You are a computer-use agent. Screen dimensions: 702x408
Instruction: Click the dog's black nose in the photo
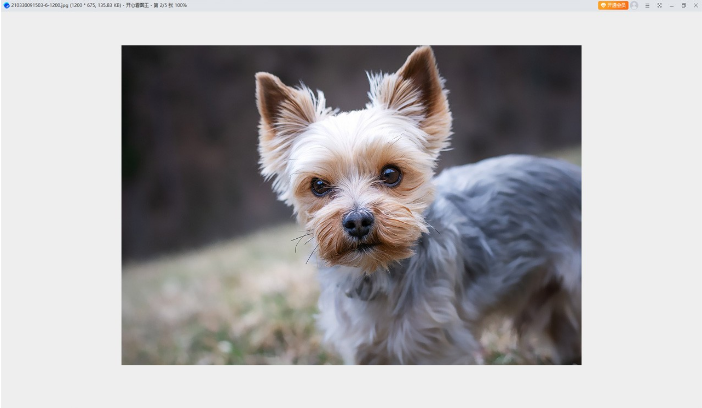pos(358,222)
